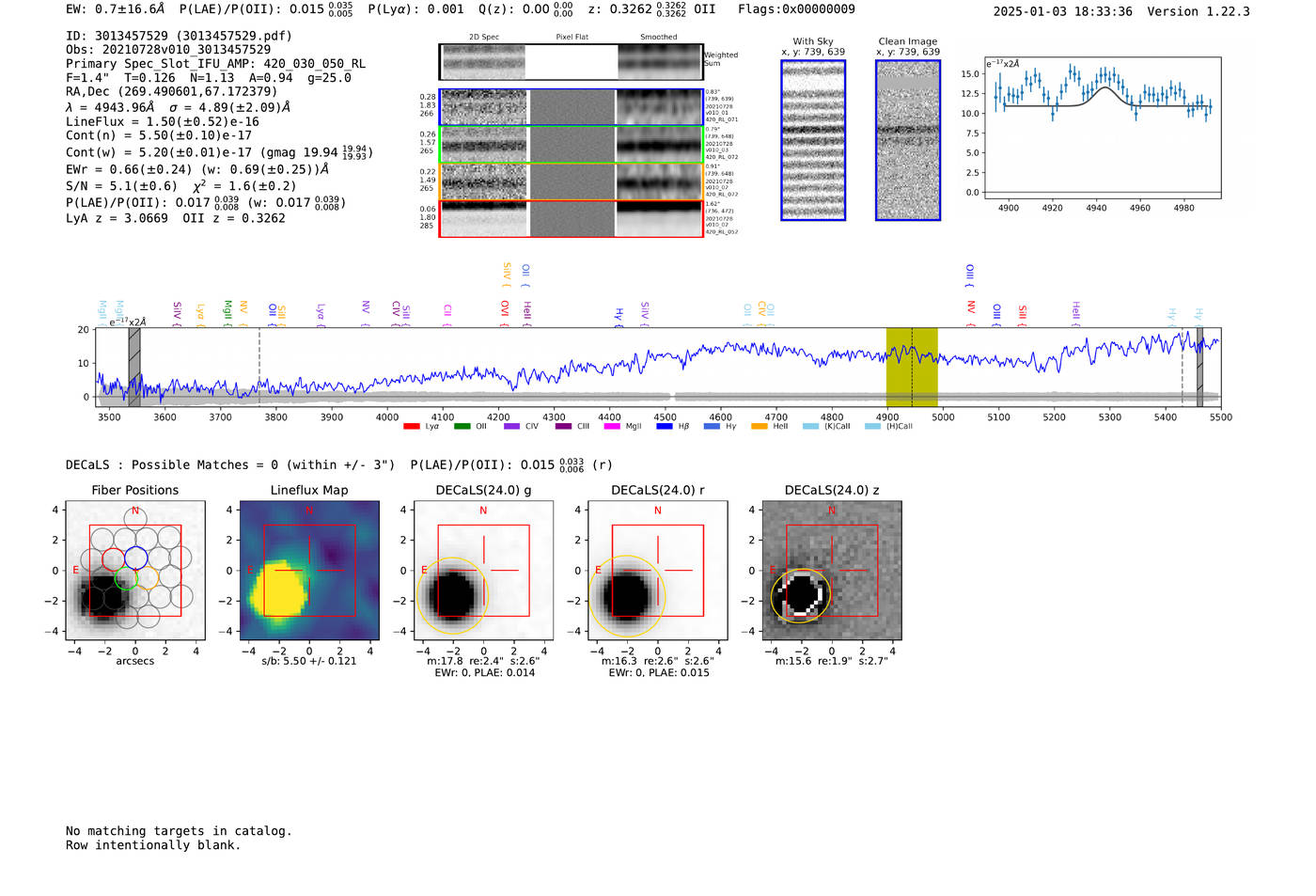1316x896 pixels.
Task: Click the Lyα red legend swatch
Action: pyautogui.click(x=411, y=427)
